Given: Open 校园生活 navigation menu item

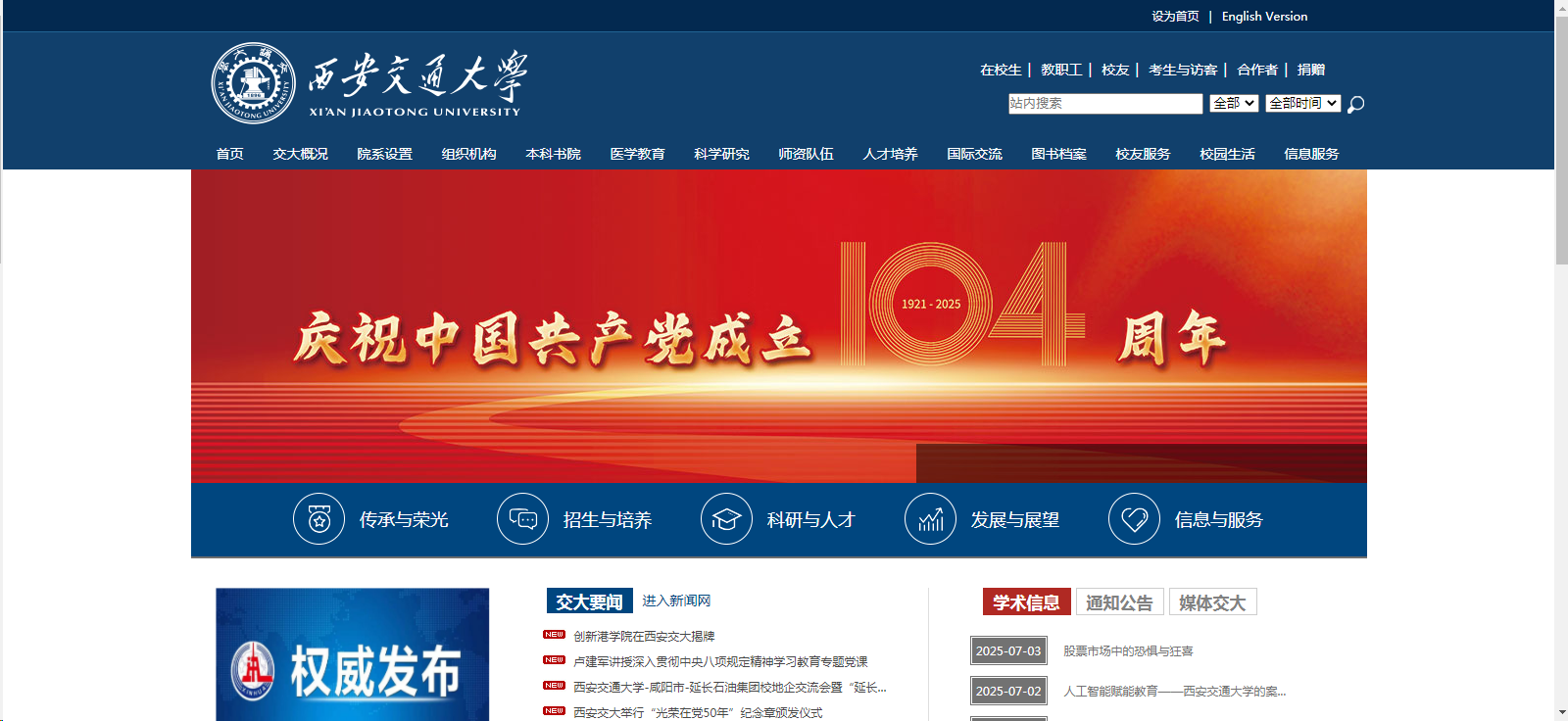Looking at the screenshot, I should pos(1228,154).
